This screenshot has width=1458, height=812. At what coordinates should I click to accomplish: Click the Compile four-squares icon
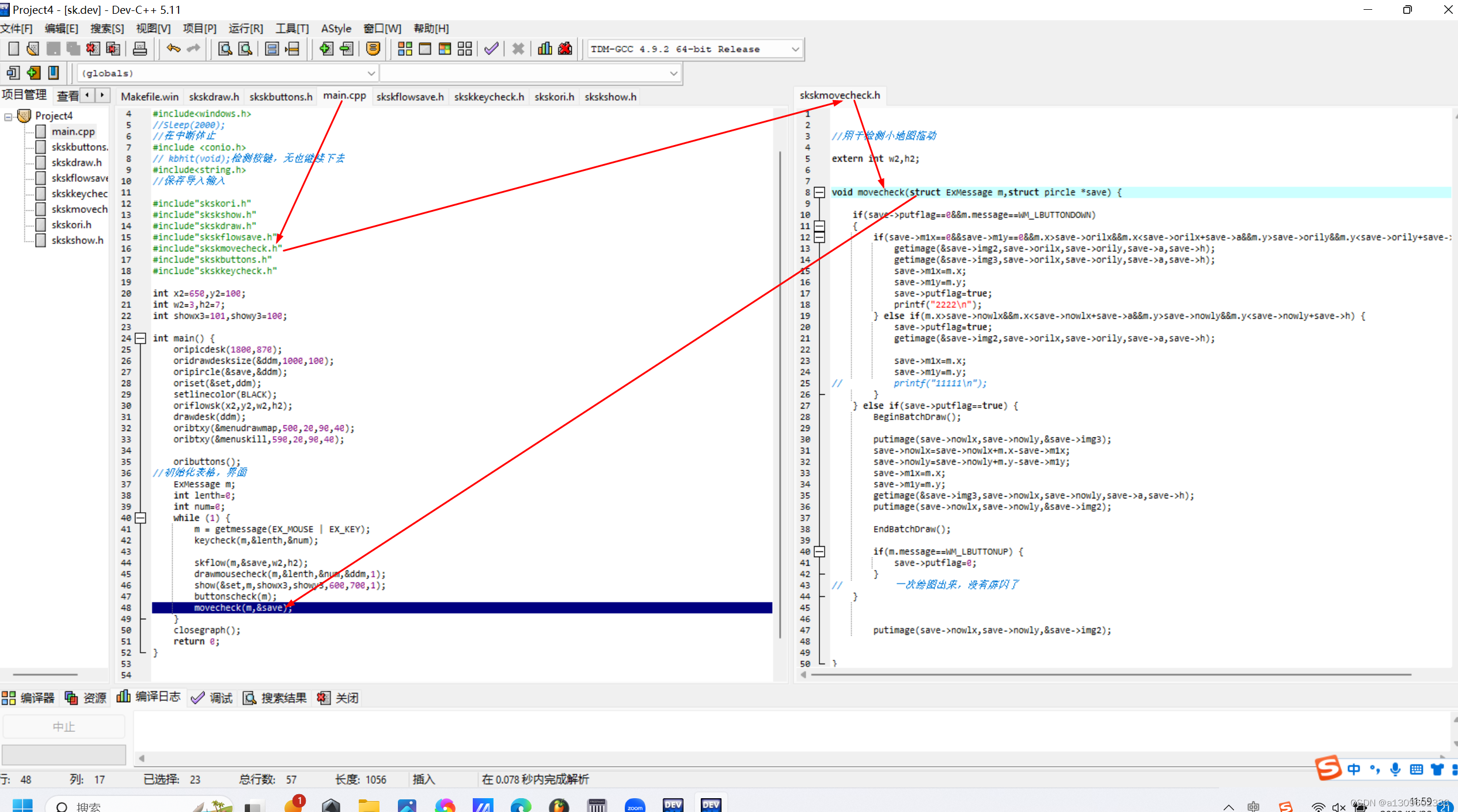pyautogui.click(x=405, y=49)
